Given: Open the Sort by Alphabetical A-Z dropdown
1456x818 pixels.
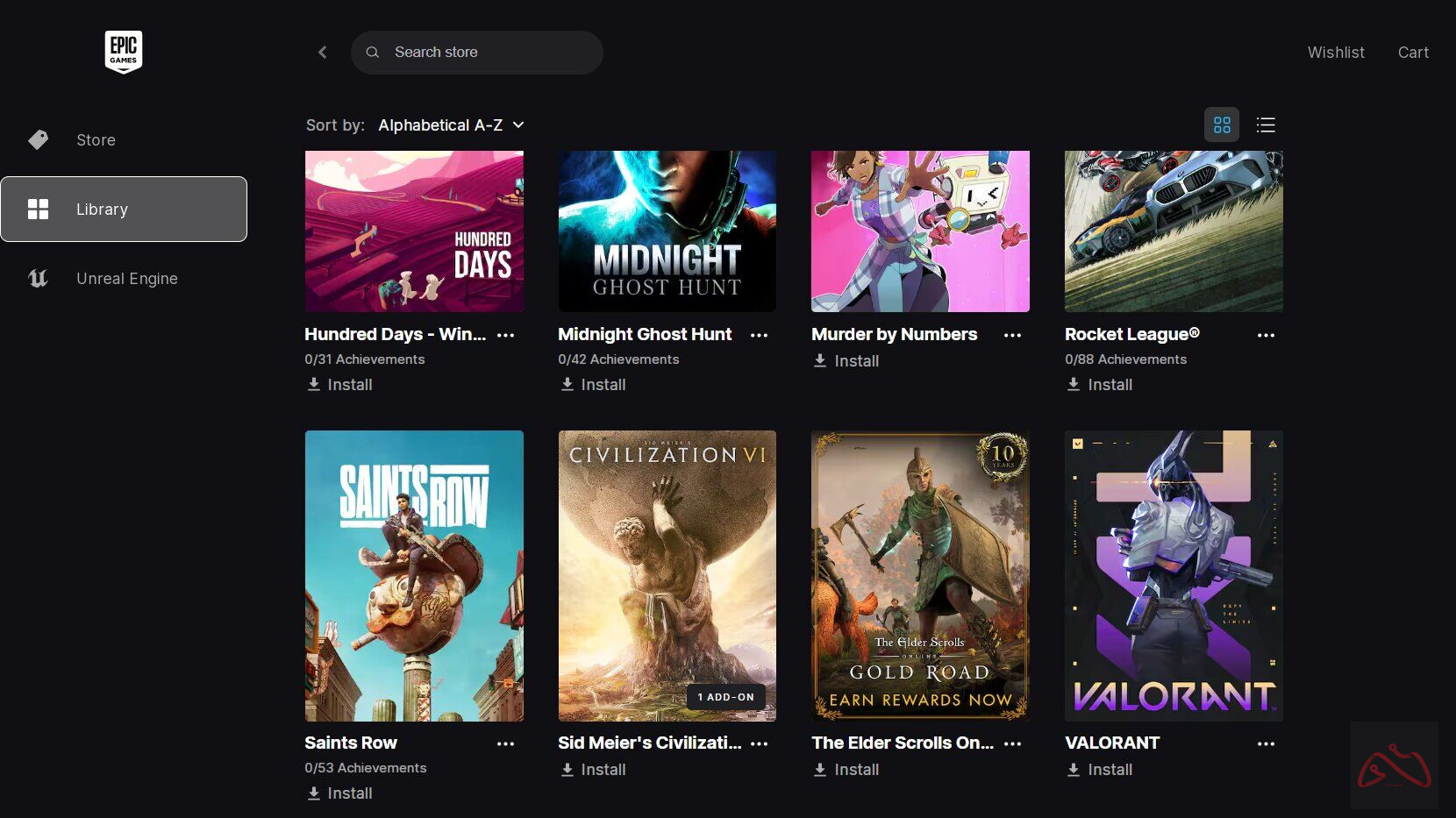Looking at the screenshot, I should click(451, 125).
